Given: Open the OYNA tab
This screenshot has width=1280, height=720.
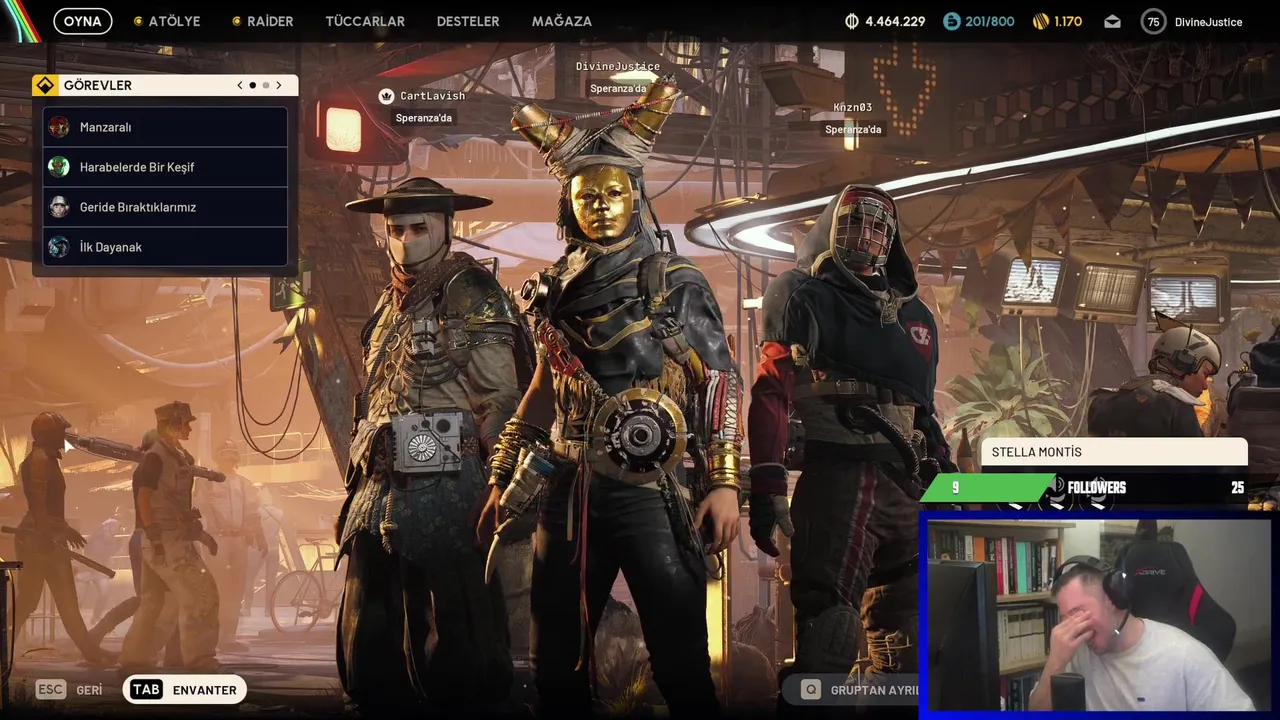Looking at the screenshot, I should [83, 21].
